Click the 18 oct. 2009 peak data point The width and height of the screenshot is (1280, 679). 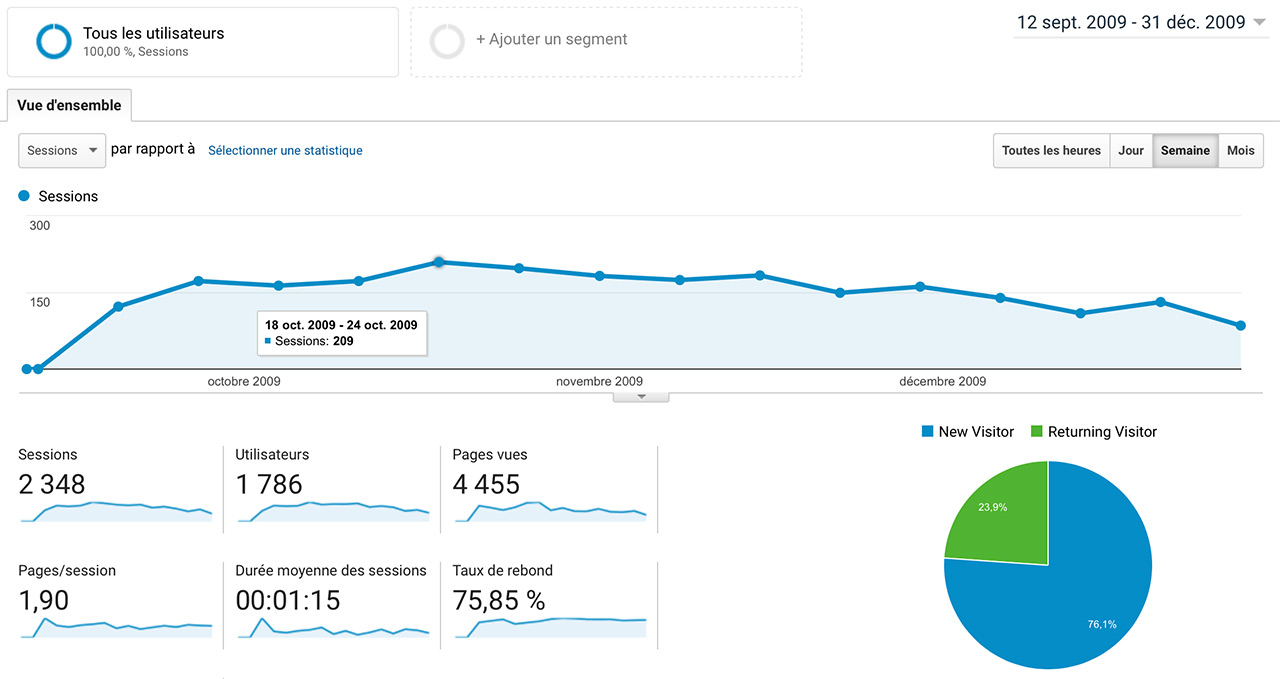[438, 262]
